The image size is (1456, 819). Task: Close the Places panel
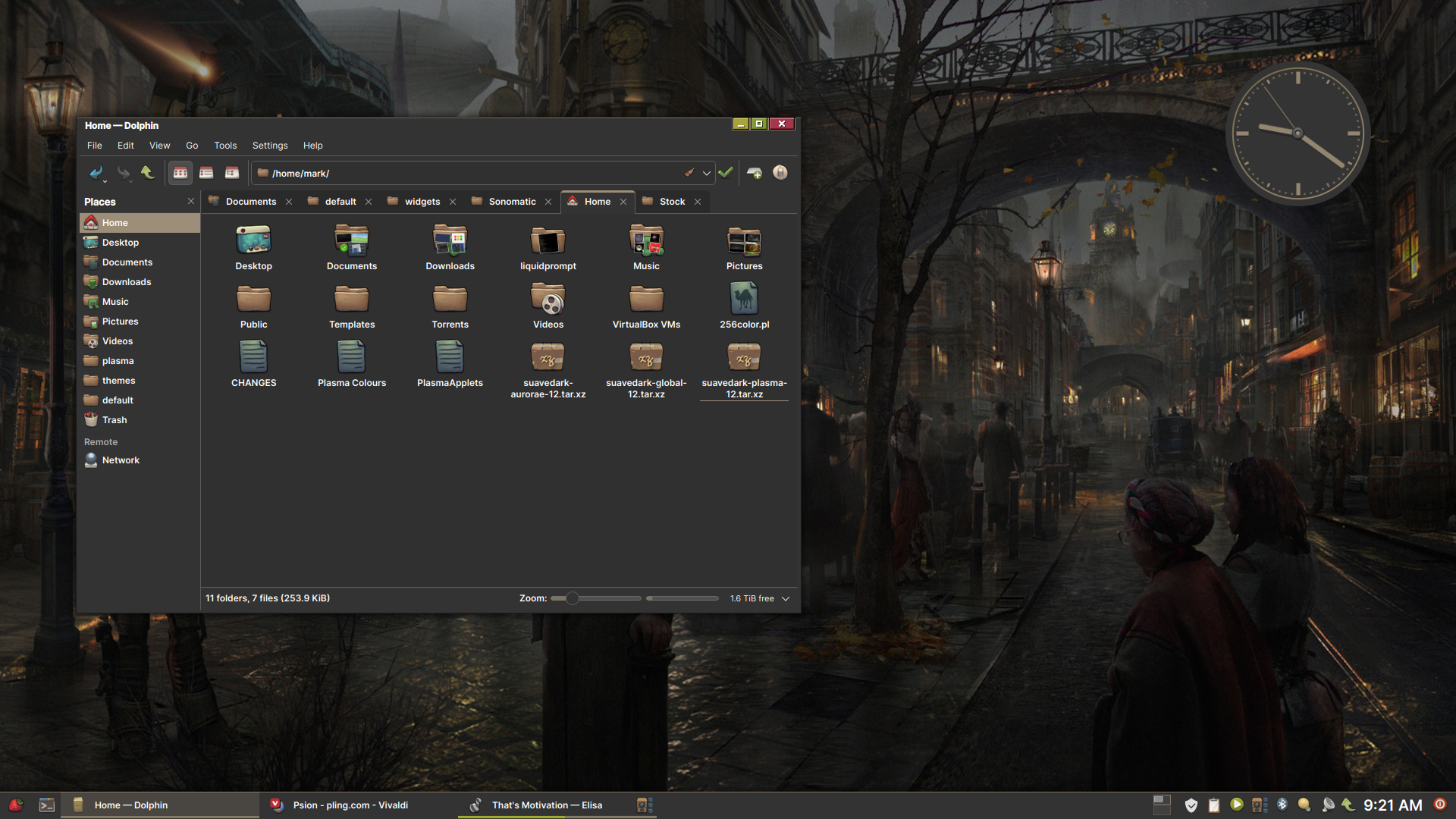pos(191,201)
